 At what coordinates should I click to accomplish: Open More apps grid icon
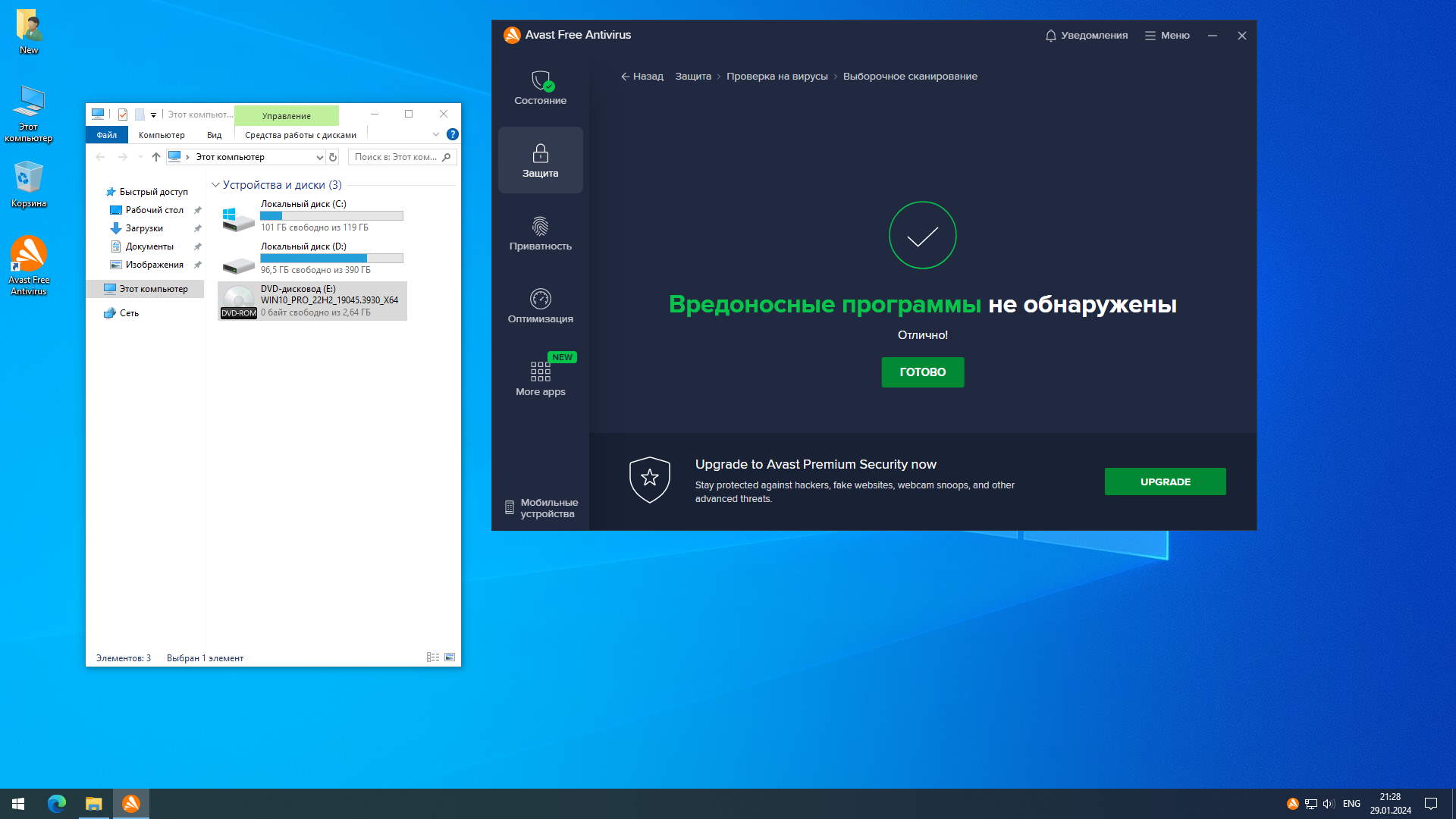540,372
